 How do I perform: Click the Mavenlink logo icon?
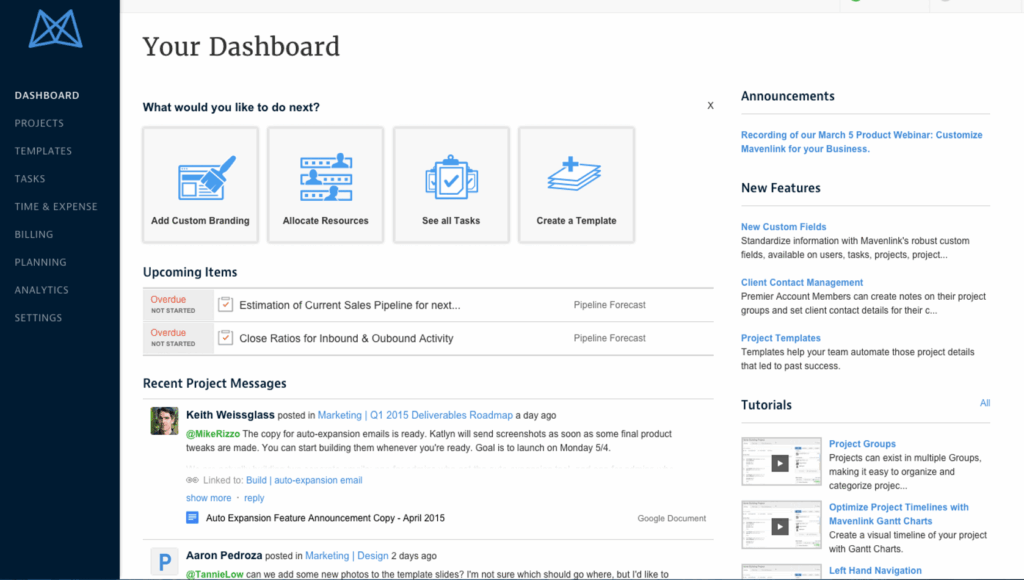point(56,29)
